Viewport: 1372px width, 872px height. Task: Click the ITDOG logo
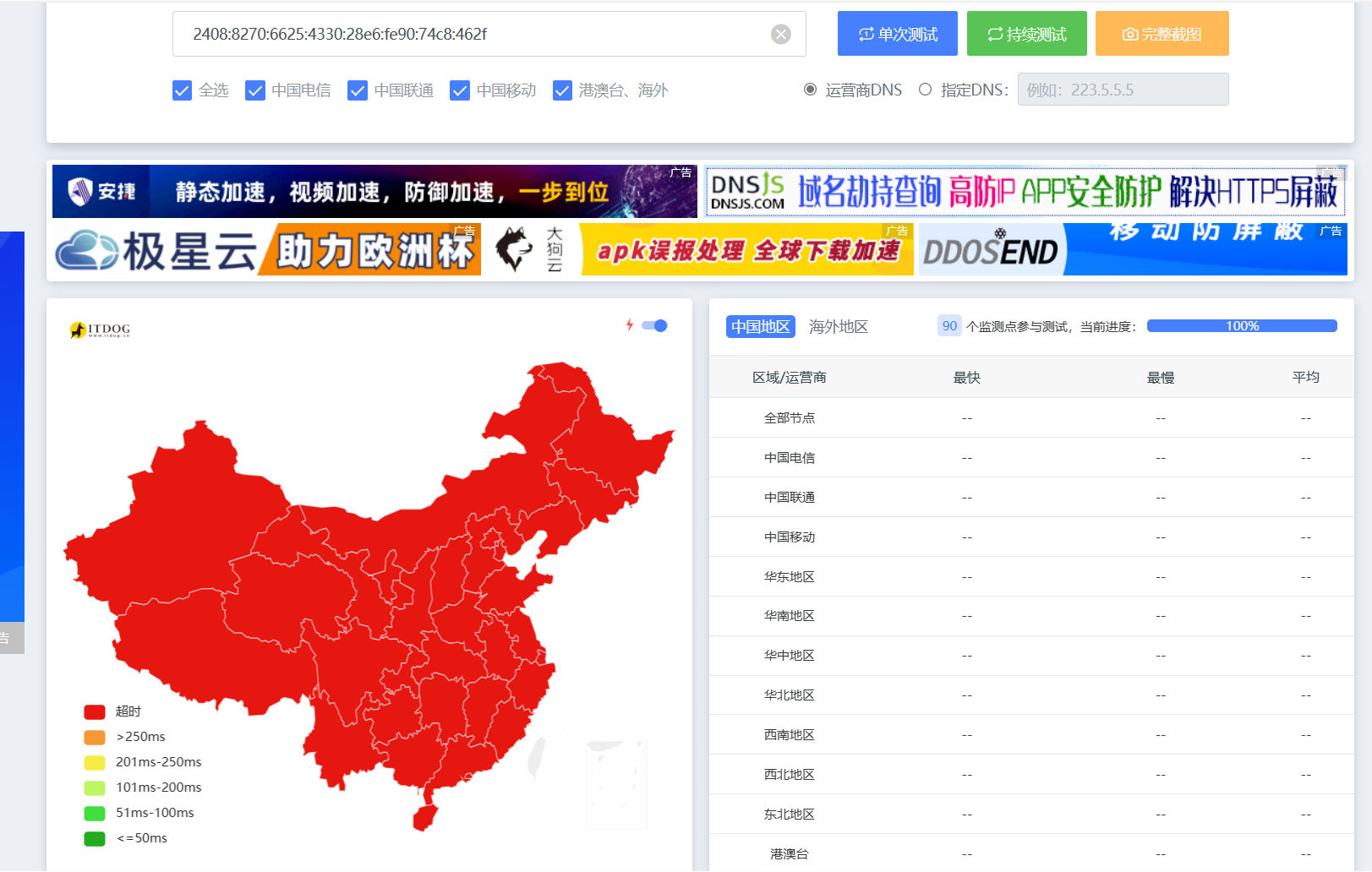100,330
